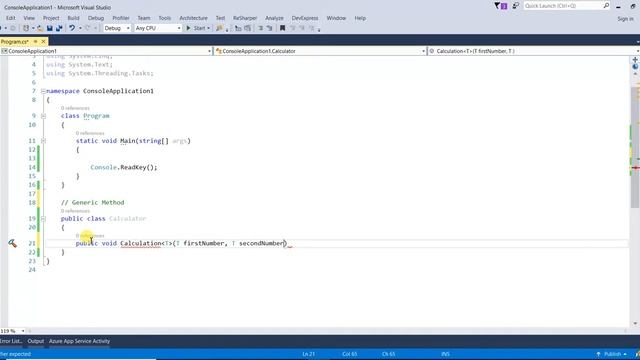Image resolution: width=640 pixels, height=360 pixels.
Task: Click the Save All icon
Action: click(x=59, y=28)
